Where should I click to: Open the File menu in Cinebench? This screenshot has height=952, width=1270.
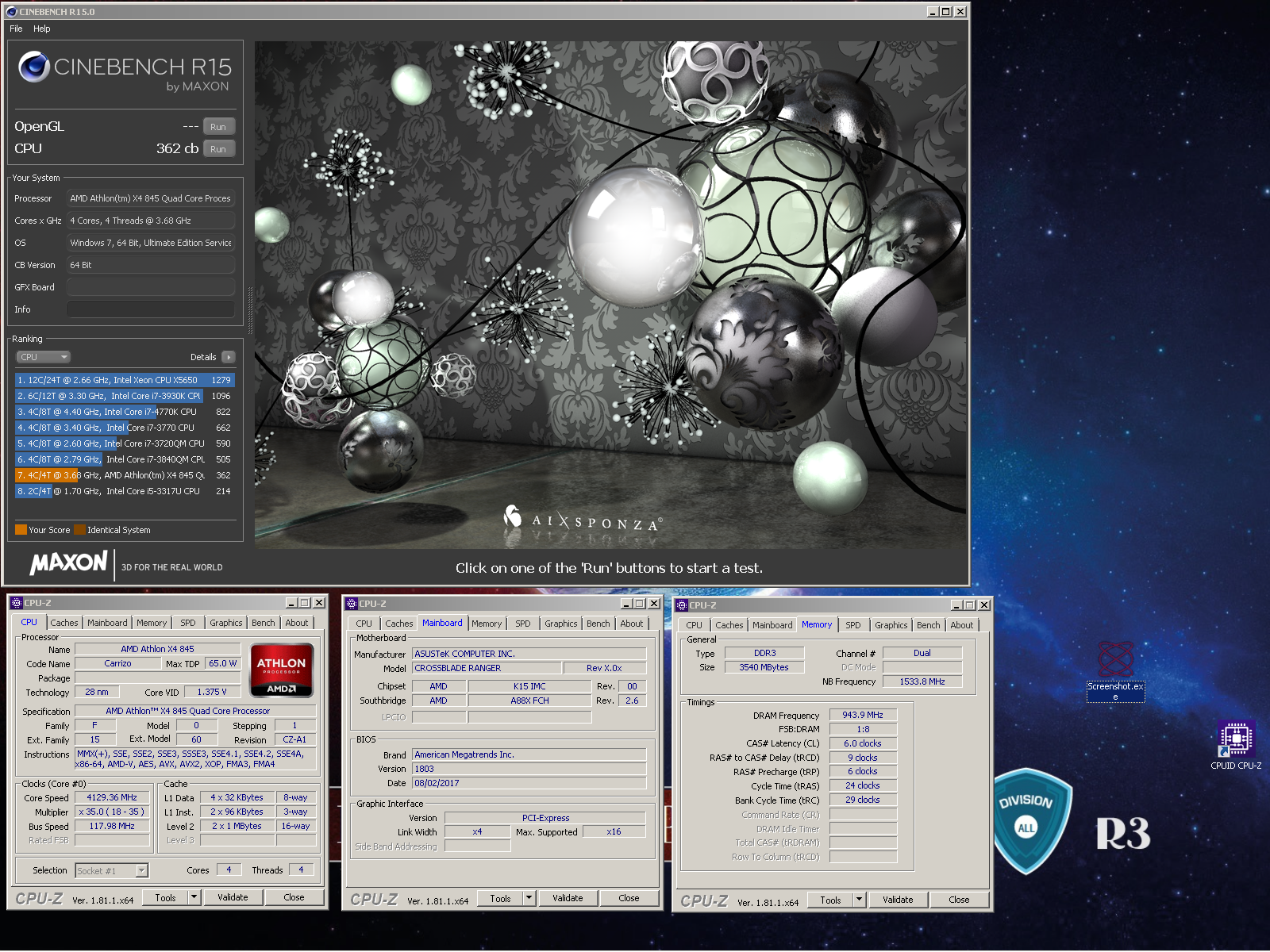16,29
